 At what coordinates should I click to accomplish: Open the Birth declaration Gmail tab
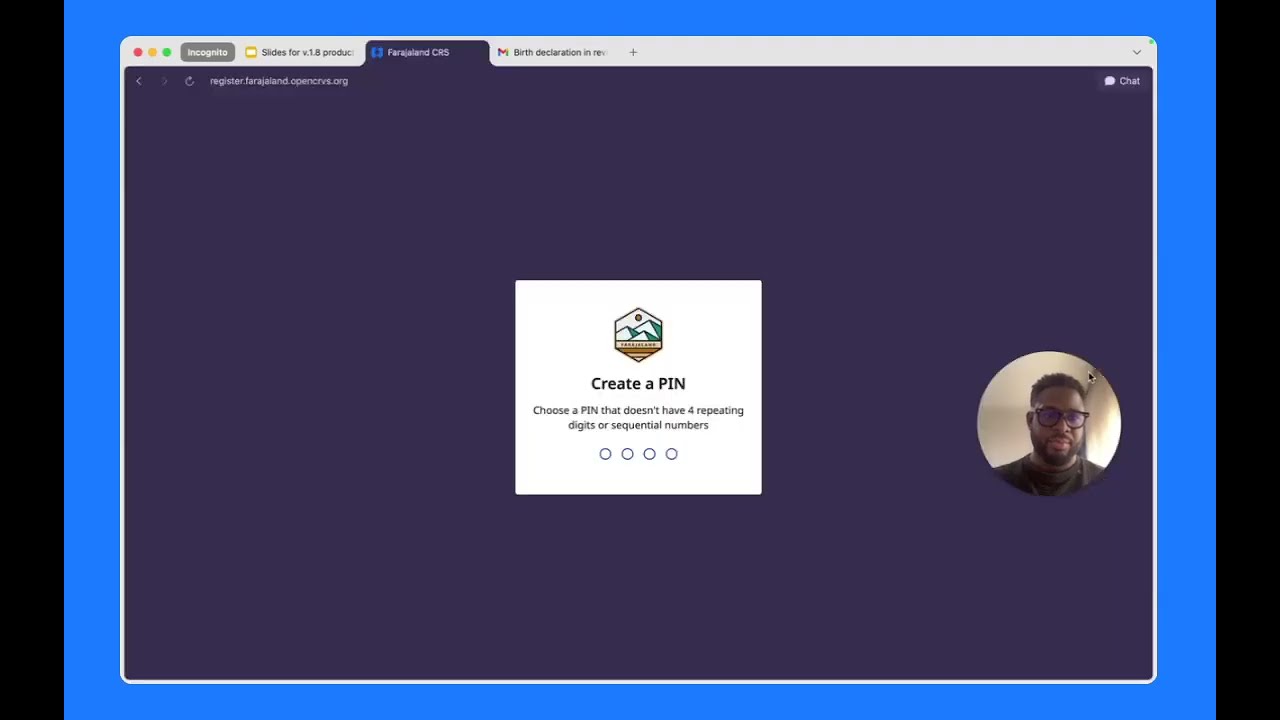[552, 52]
